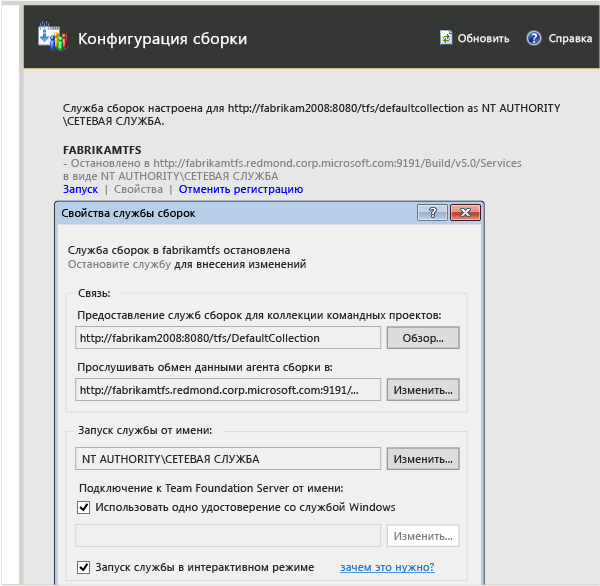The width and height of the screenshot is (600, 586).
Task: Click Изменить... beside the agent URL
Action: tap(423, 390)
